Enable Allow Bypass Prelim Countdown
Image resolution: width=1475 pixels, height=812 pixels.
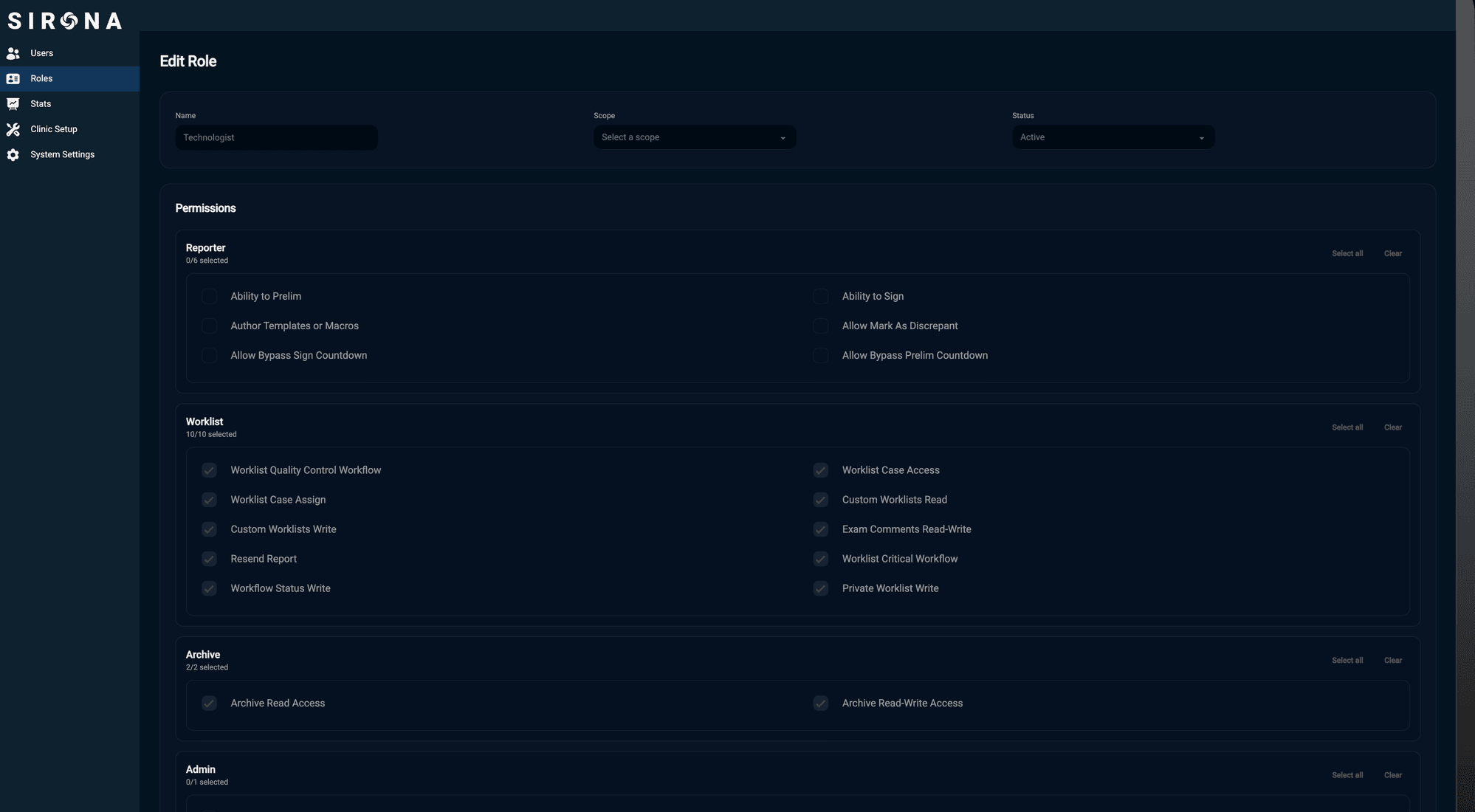821,356
